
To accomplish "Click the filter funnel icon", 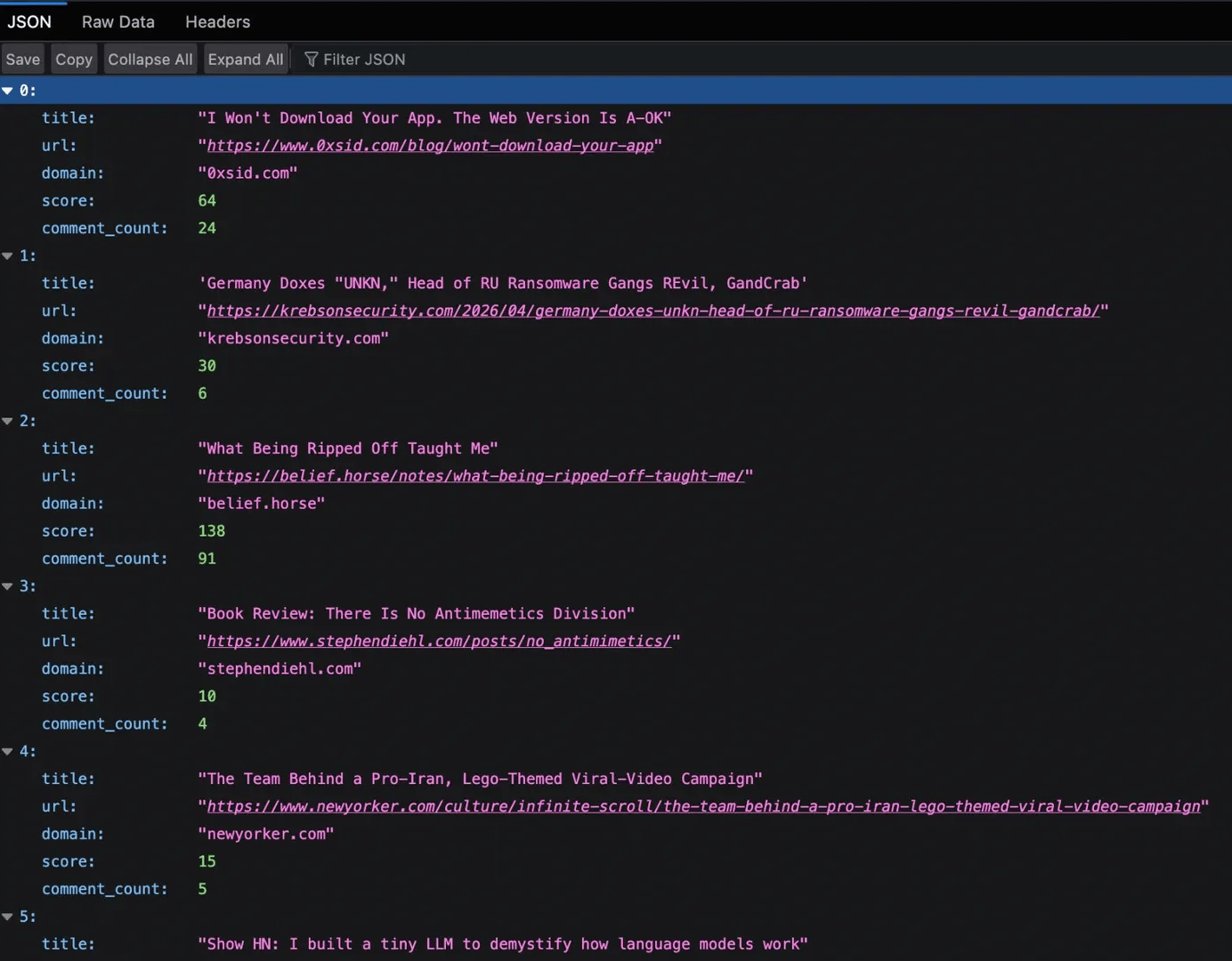I will [x=311, y=60].
